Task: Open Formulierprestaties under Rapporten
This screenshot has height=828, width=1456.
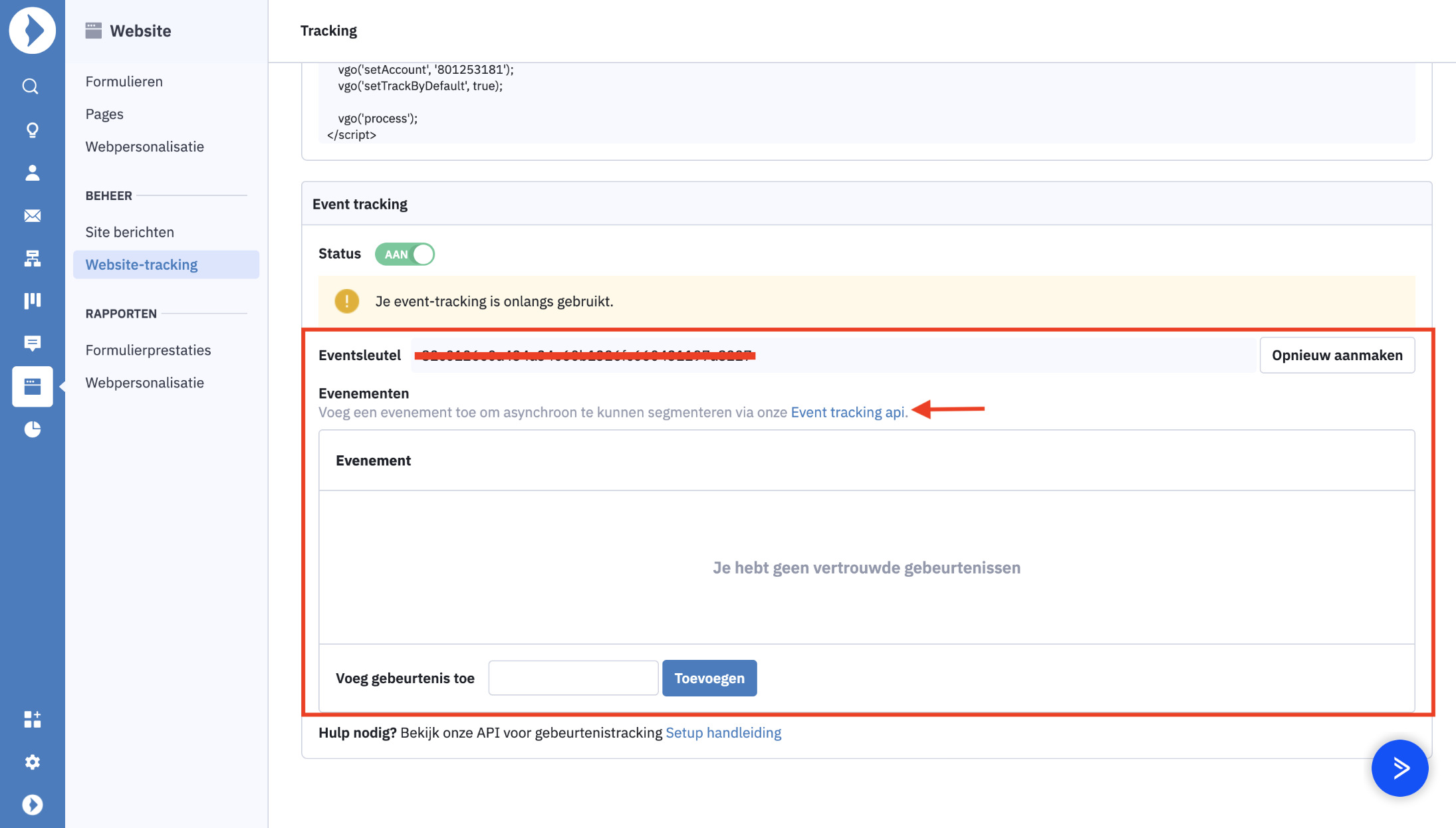Action: pos(148,350)
